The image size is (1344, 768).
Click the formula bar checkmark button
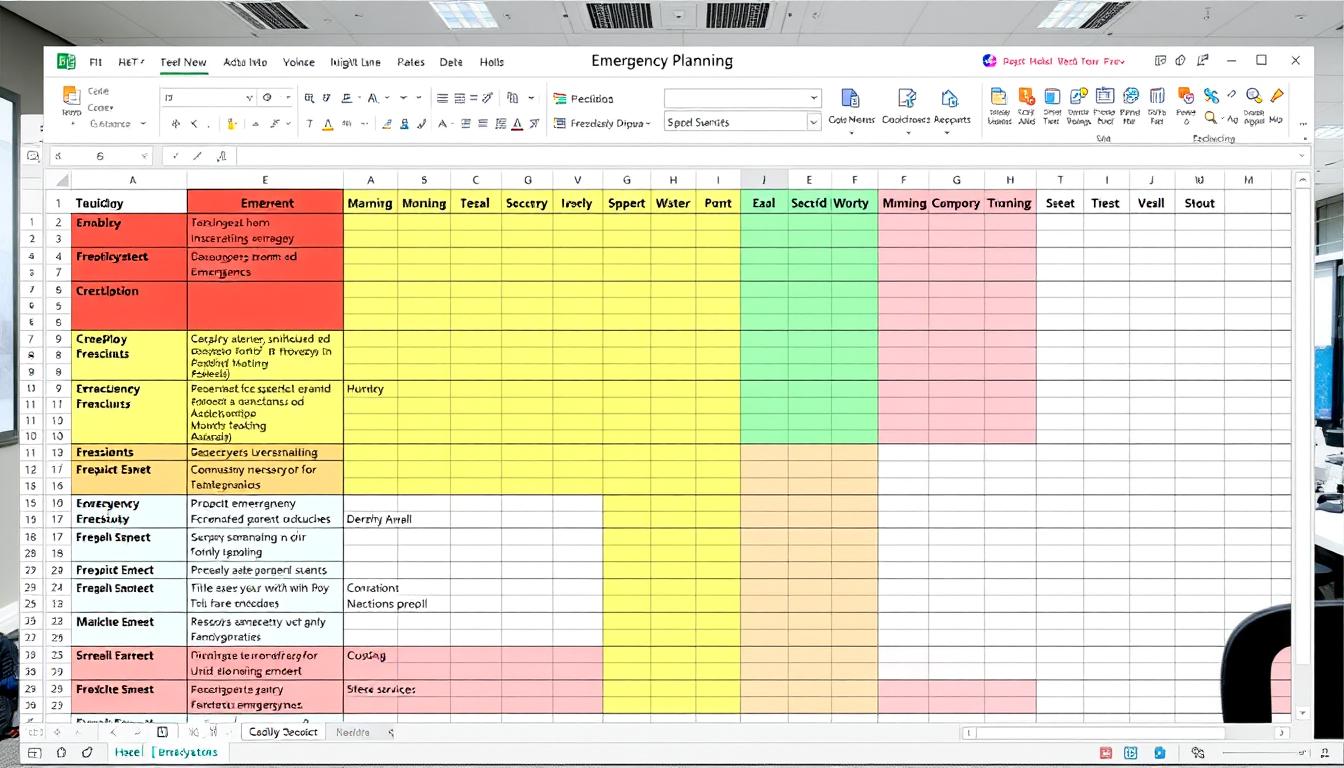[x=175, y=156]
